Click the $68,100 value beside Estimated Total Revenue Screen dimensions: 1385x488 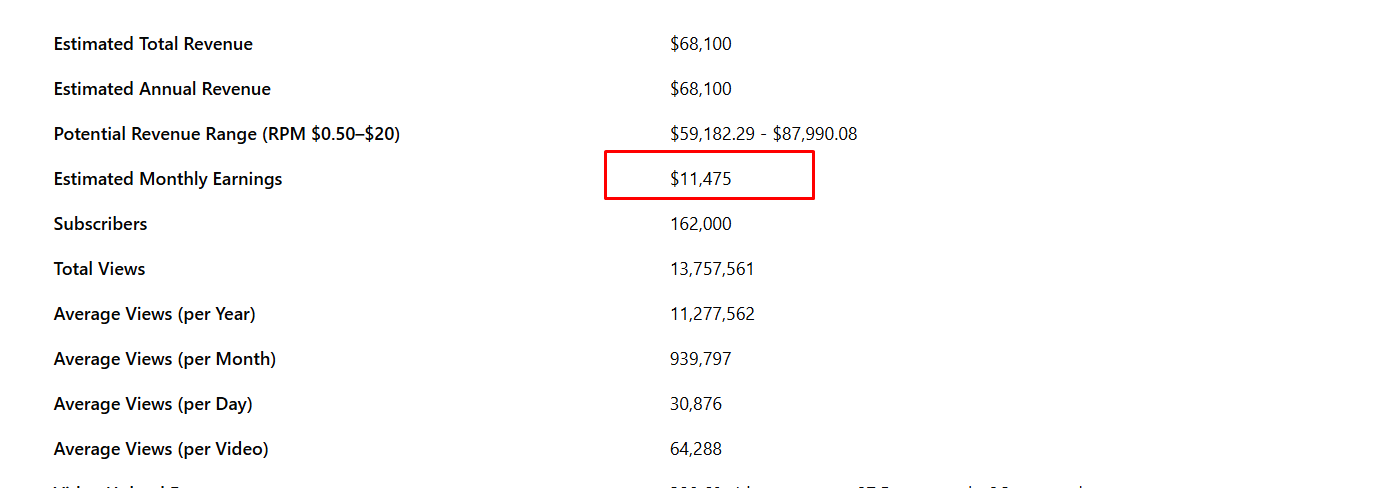700,44
